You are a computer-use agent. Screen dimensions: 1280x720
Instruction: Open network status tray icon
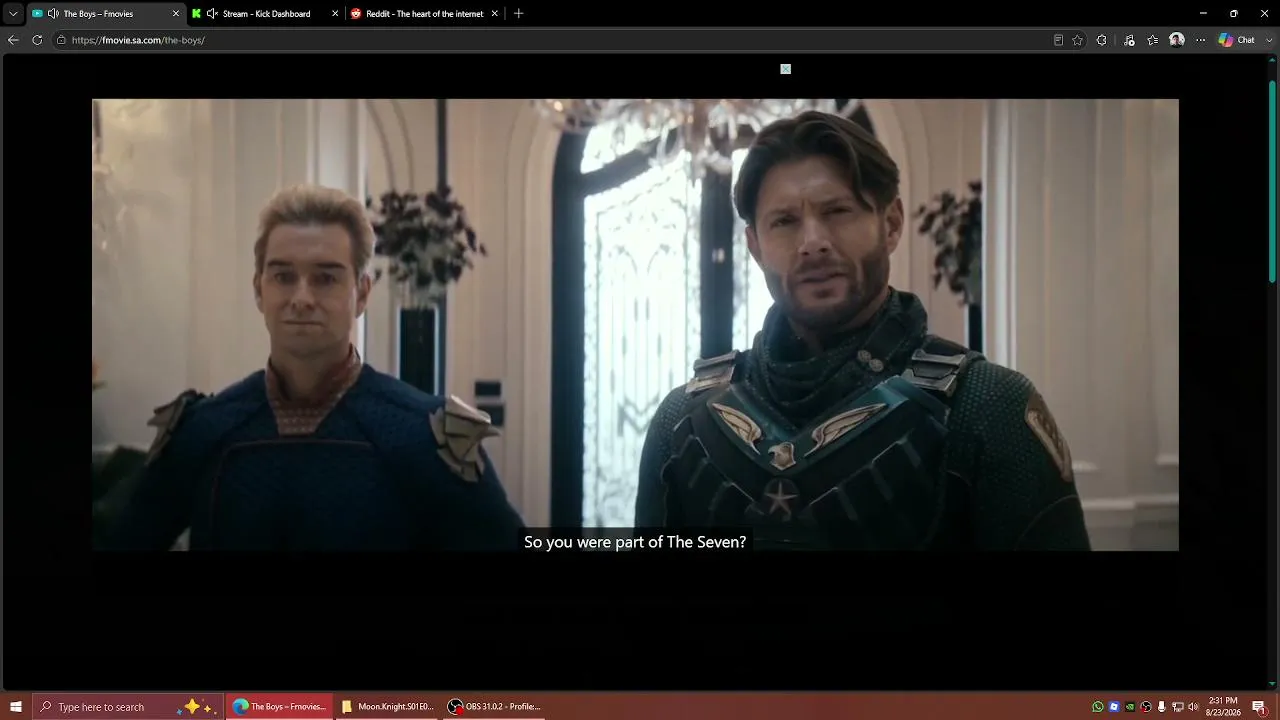tap(1177, 707)
